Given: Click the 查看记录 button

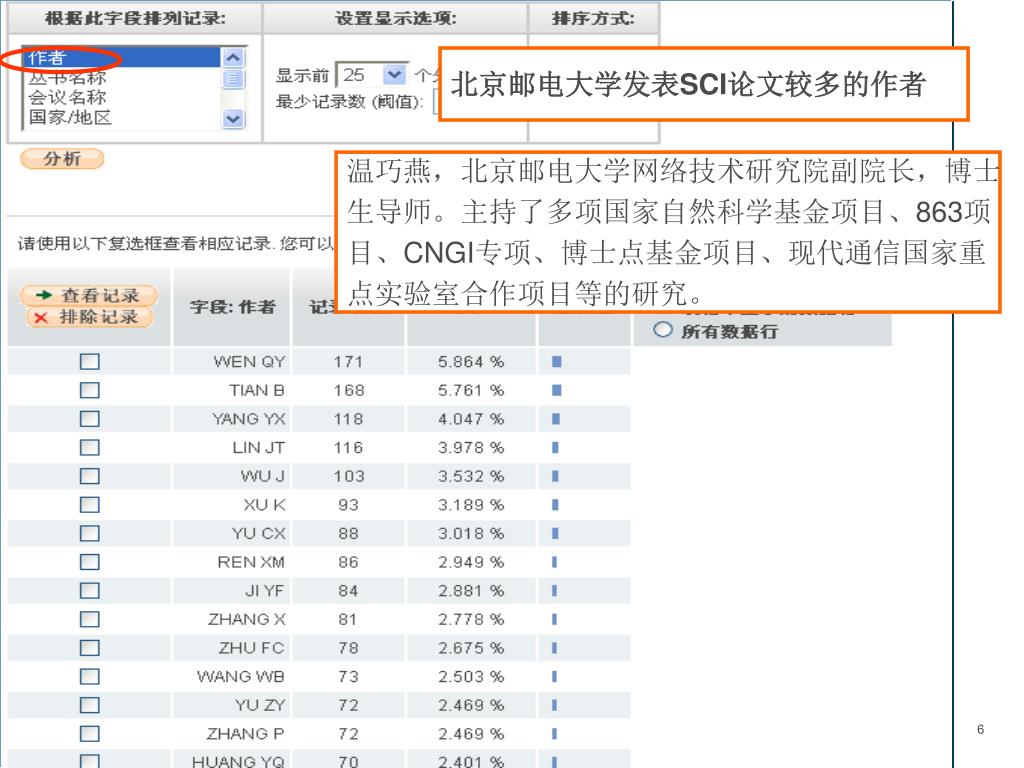Looking at the screenshot, I should [89, 295].
